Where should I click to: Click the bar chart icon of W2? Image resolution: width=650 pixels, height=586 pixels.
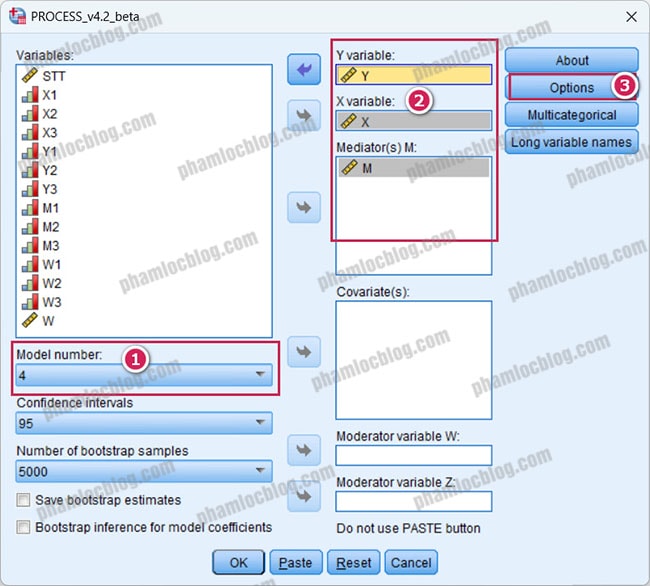(x=30, y=283)
